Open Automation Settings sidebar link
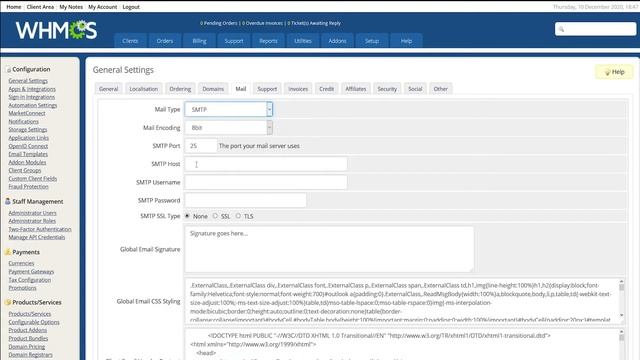Viewport: 640px width, 360px height. pos(33,105)
